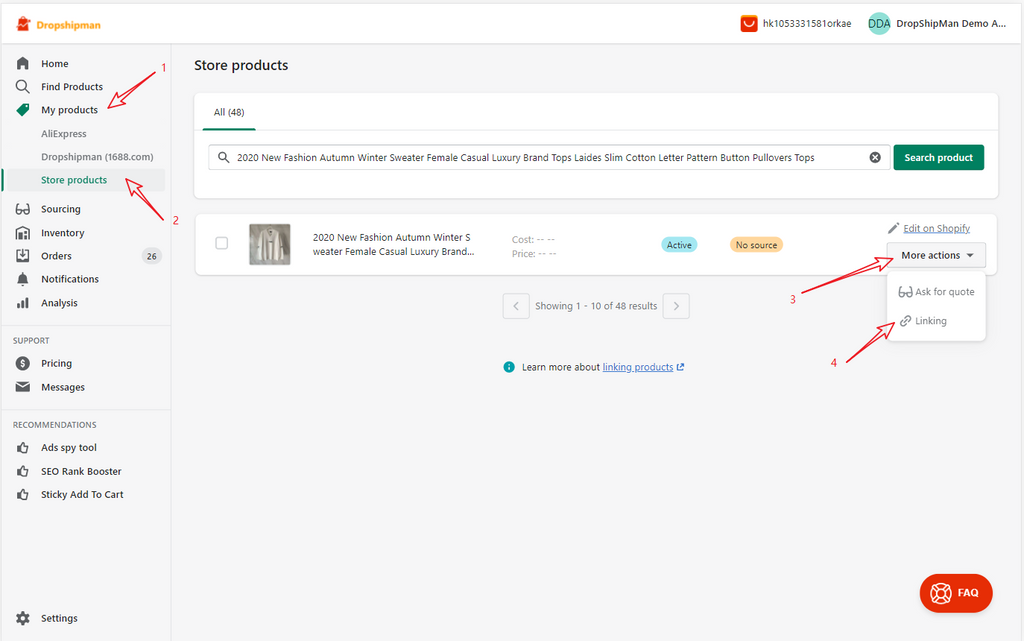Click the Active status badge
This screenshot has height=641, width=1024.
tap(679, 245)
